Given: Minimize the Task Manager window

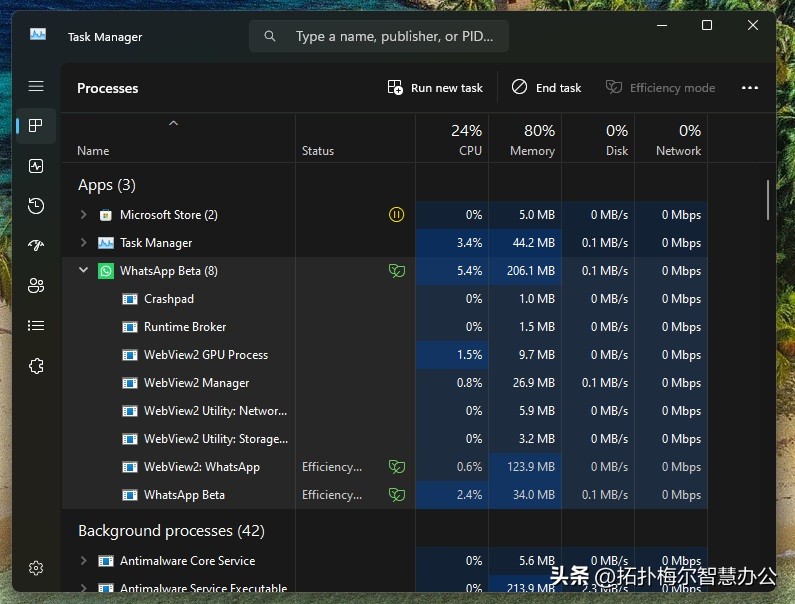Looking at the screenshot, I should pyautogui.click(x=662, y=25).
